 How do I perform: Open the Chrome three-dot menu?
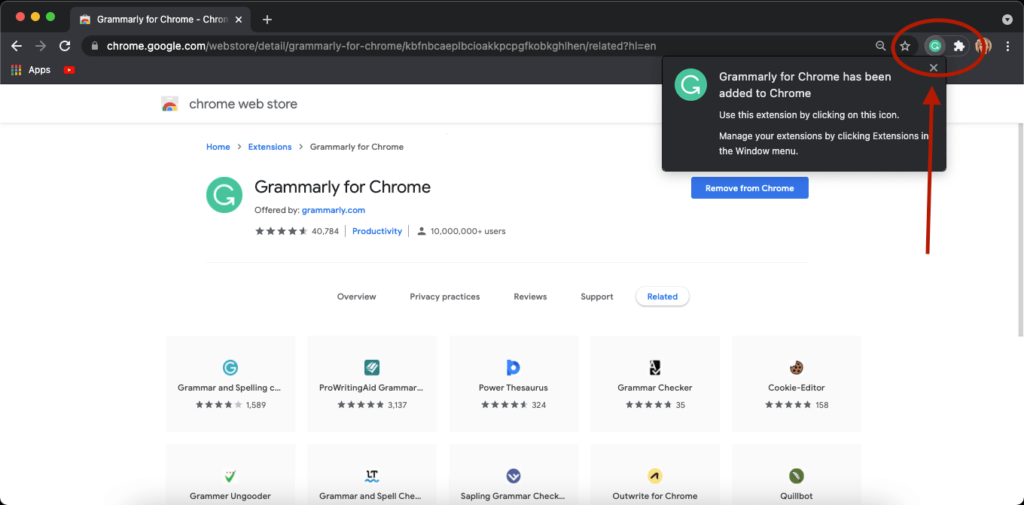click(1007, 46)
